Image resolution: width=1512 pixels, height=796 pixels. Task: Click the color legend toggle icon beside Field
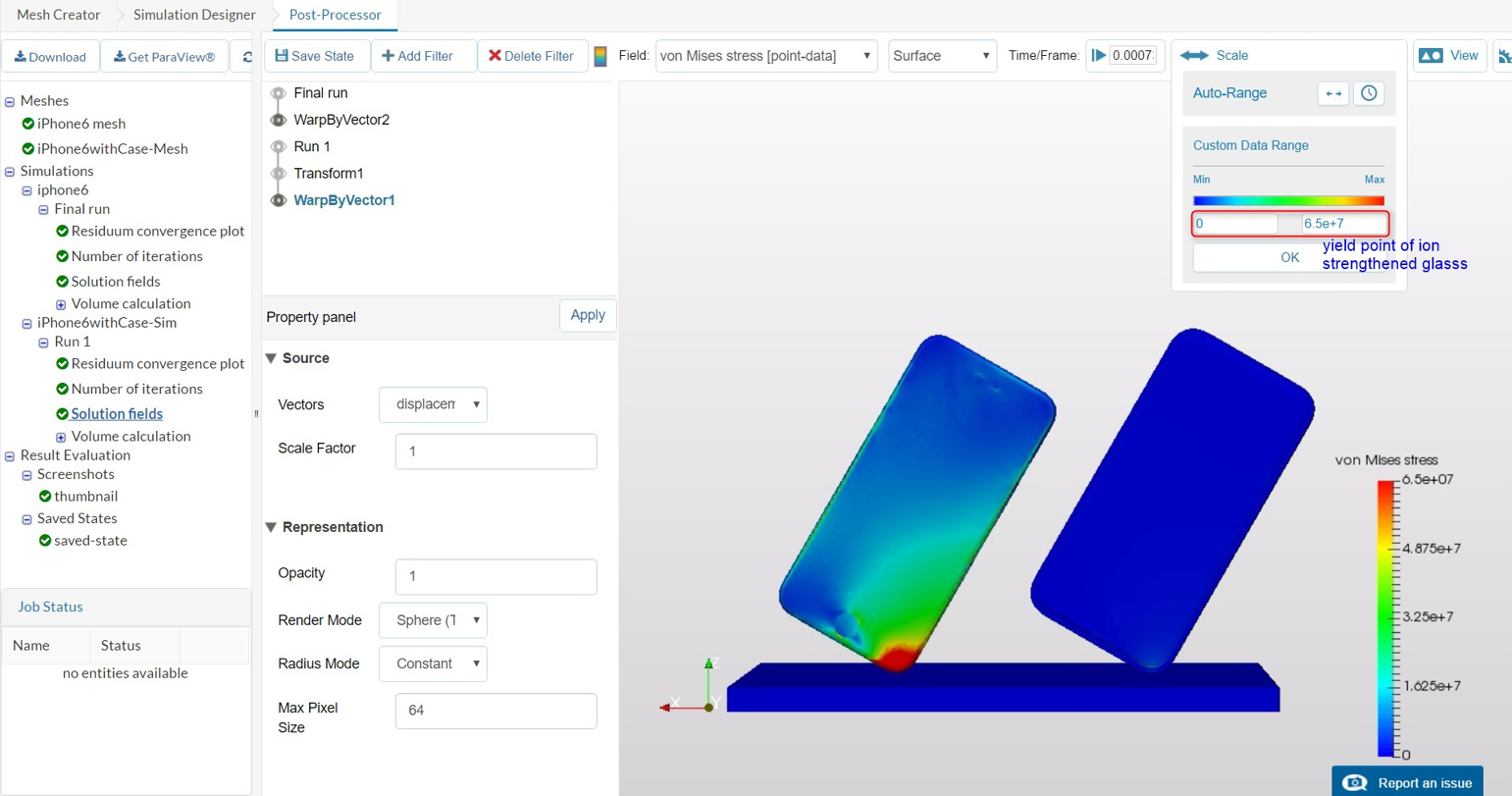point(600,57)
